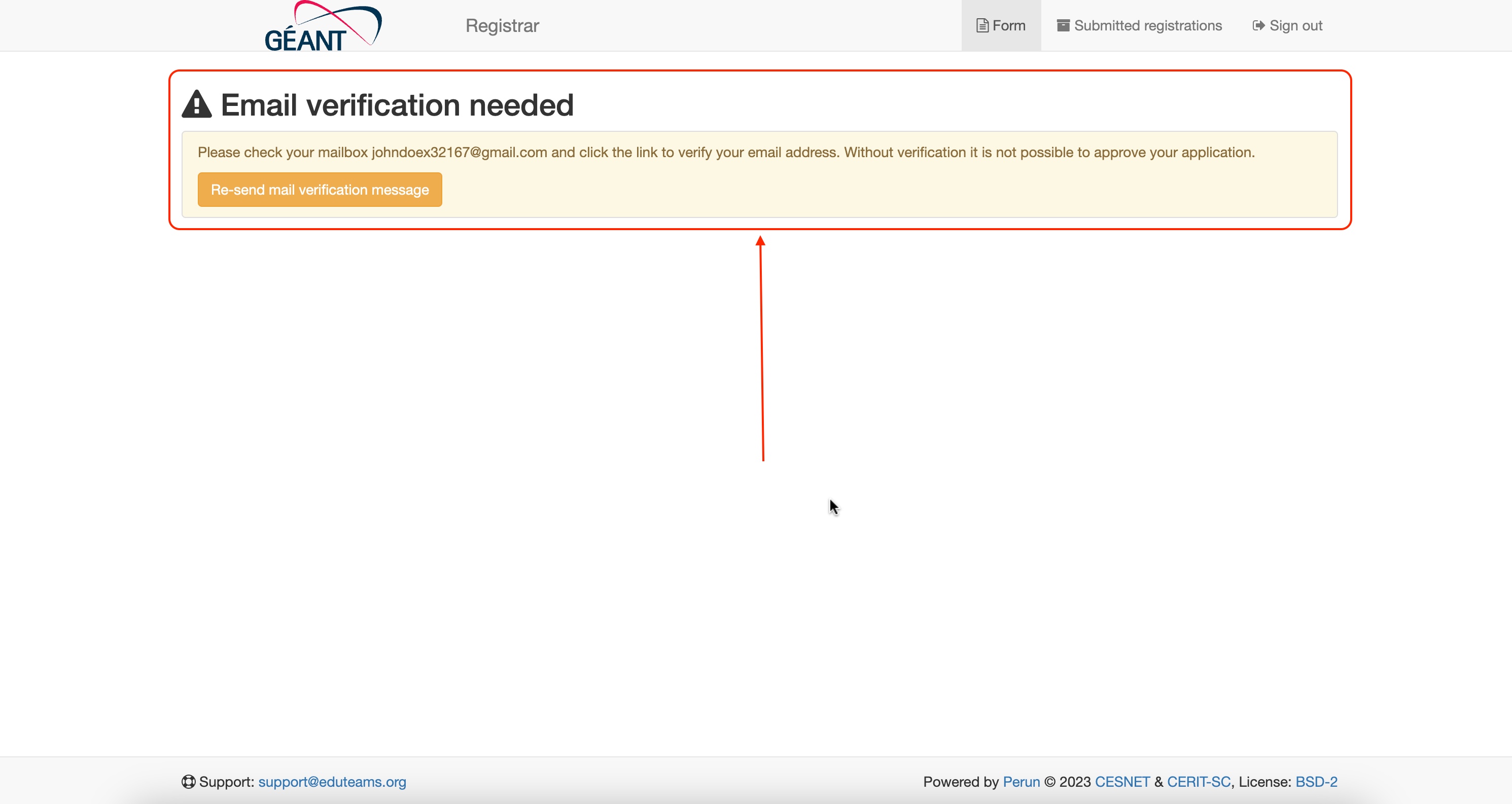
Task: Click the Email verification needed heading
Action: [397, 105]
